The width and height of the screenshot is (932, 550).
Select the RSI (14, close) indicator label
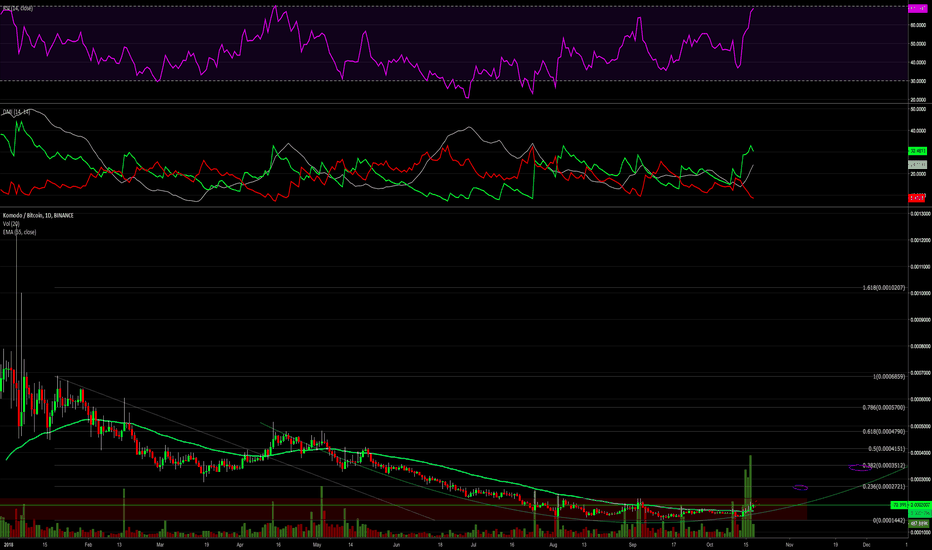[x=17, y=8]
